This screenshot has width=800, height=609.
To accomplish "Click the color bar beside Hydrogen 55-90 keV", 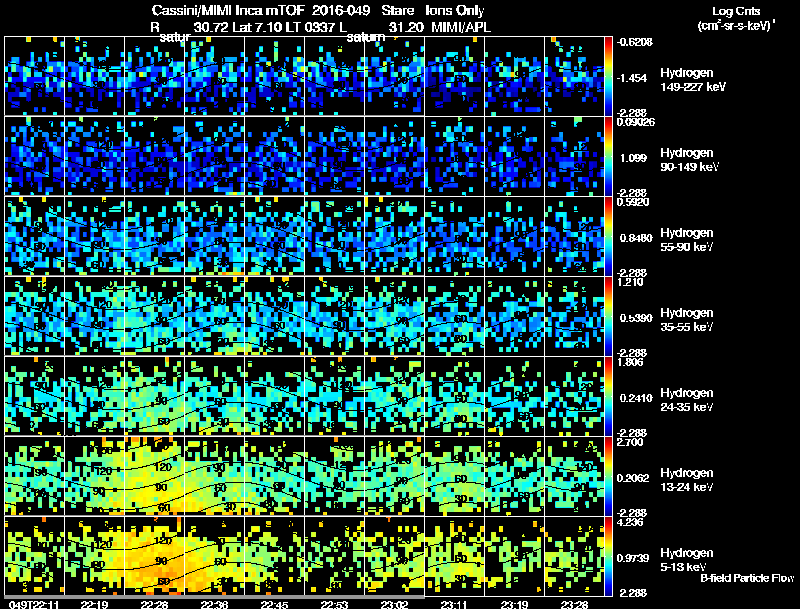I will (608, 236).
